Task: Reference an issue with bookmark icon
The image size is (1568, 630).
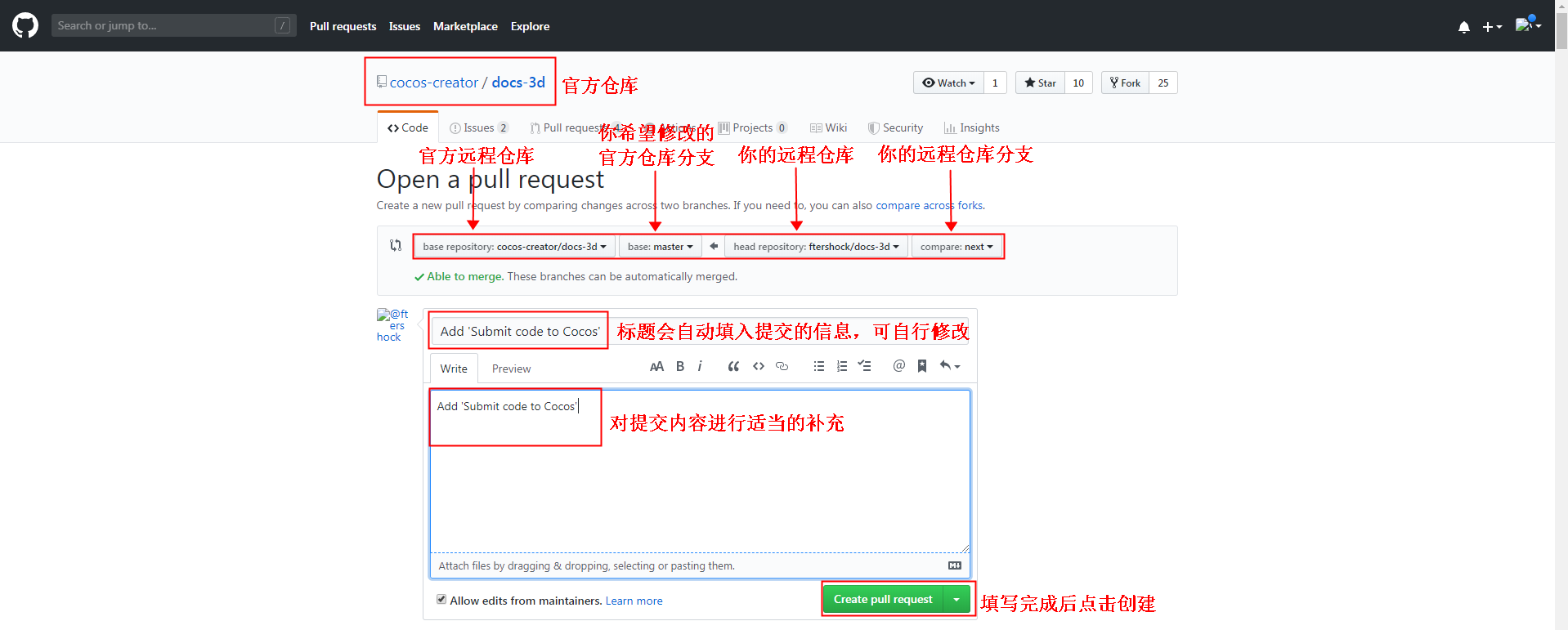Action: click(x=922, y=366)
